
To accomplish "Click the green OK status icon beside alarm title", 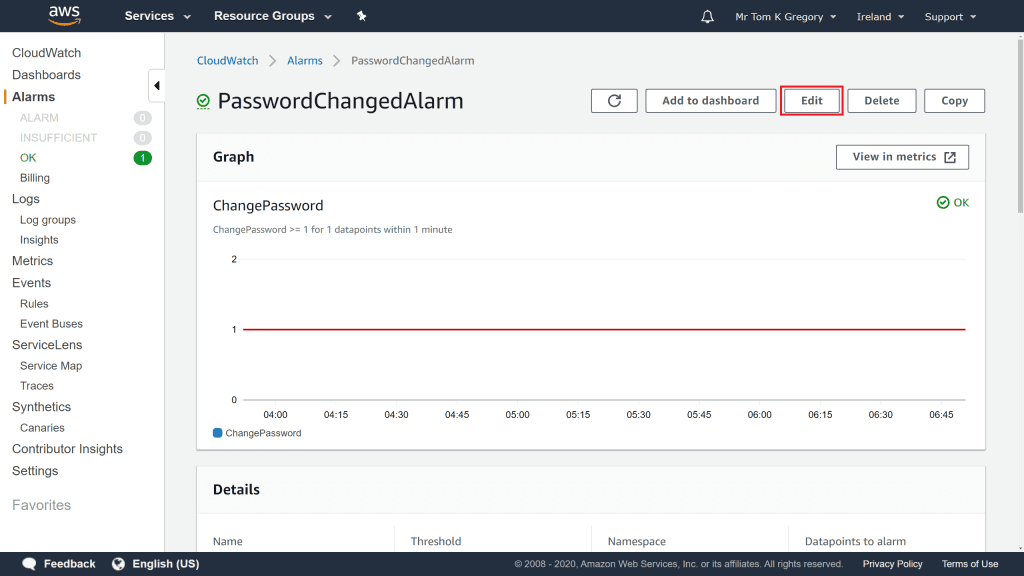I will tap(204, 101).
